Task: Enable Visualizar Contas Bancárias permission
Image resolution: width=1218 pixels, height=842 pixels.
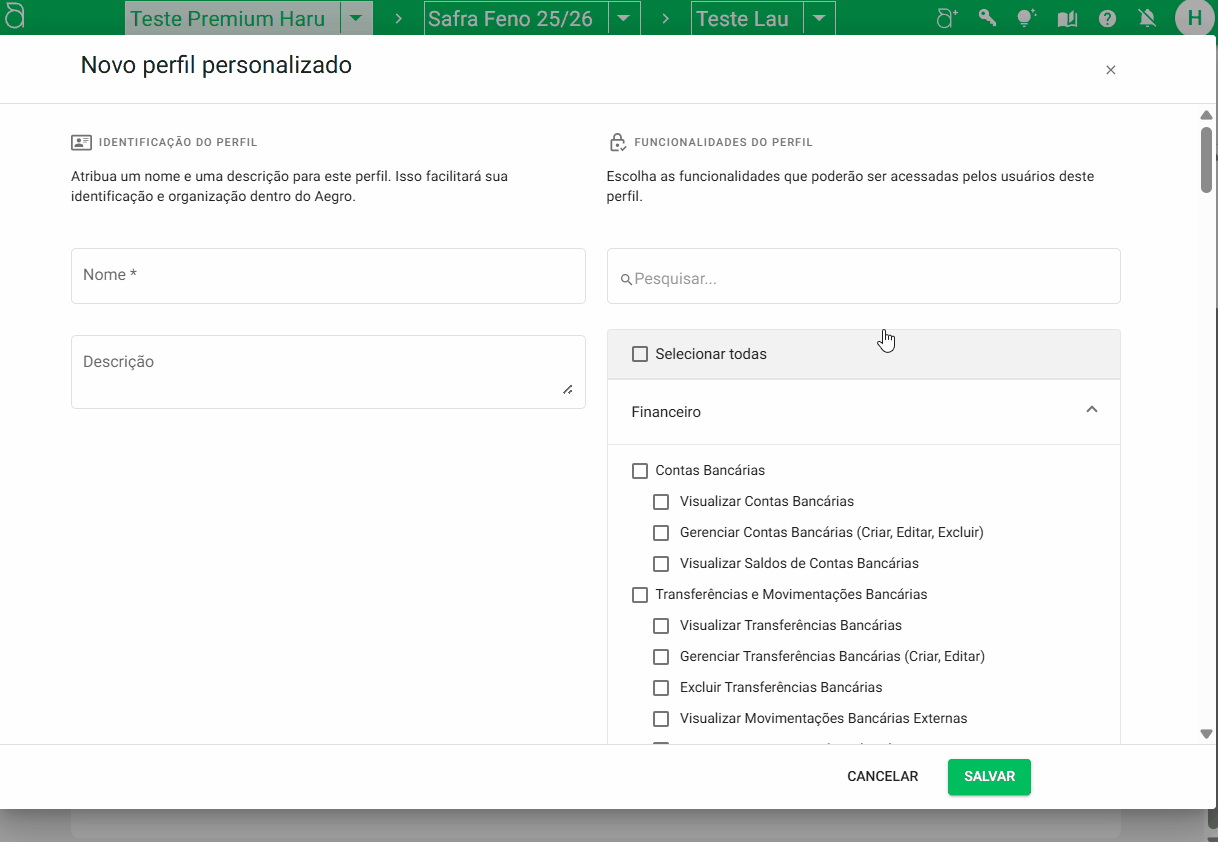Action: coord(661,502)
